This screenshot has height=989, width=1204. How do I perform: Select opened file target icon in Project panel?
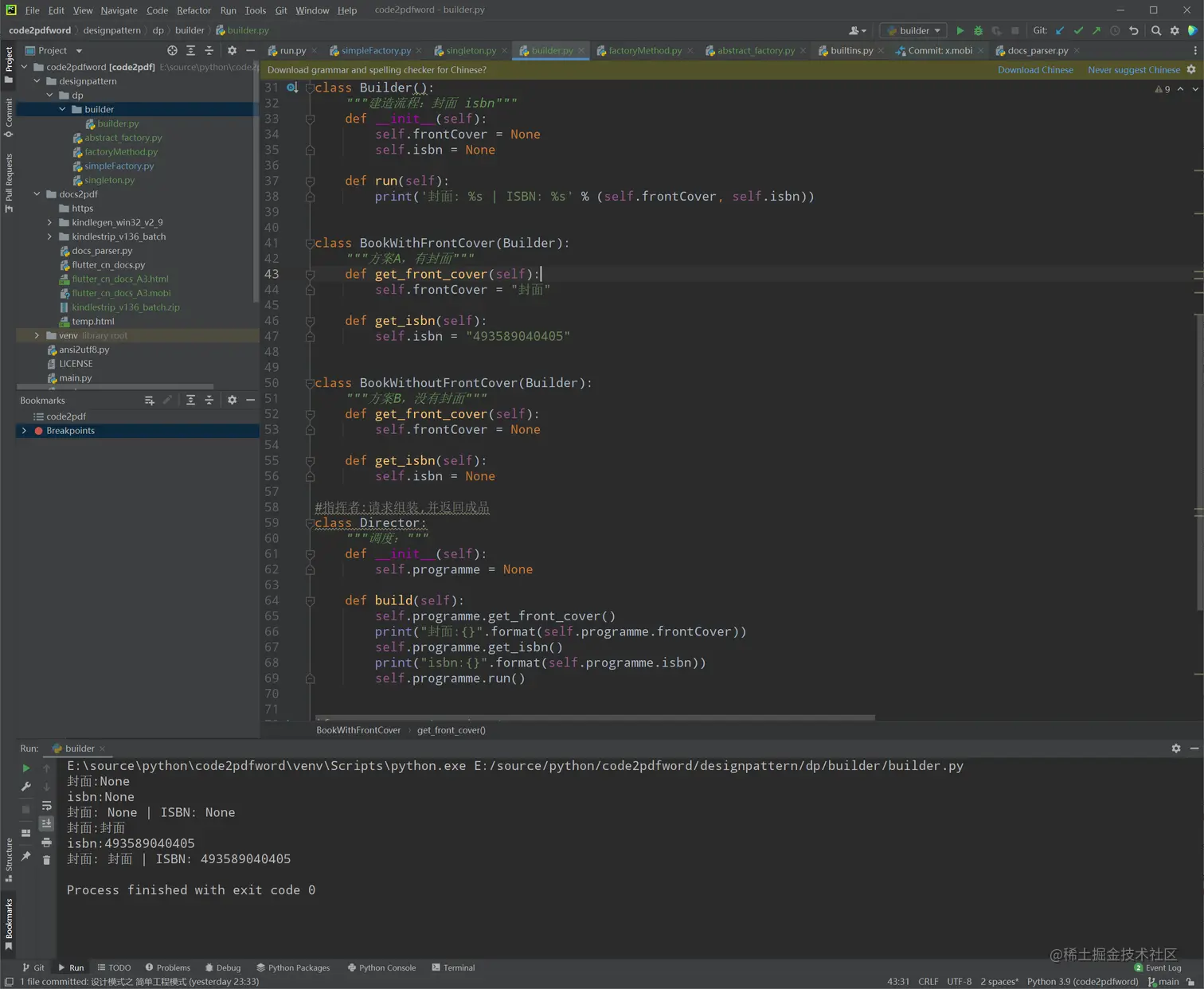tap(172, 50)
